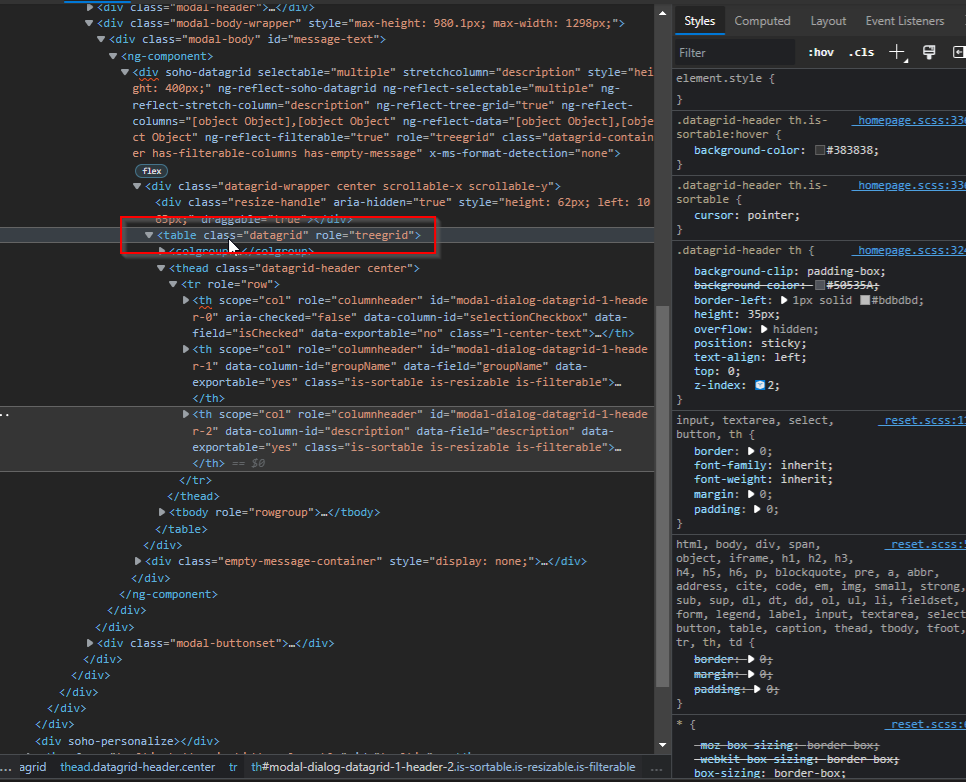This screenshot has width=966, height=782.
Task: Click the left breadcrumb overflow ellipsis
Action: (x=6, y=768)
